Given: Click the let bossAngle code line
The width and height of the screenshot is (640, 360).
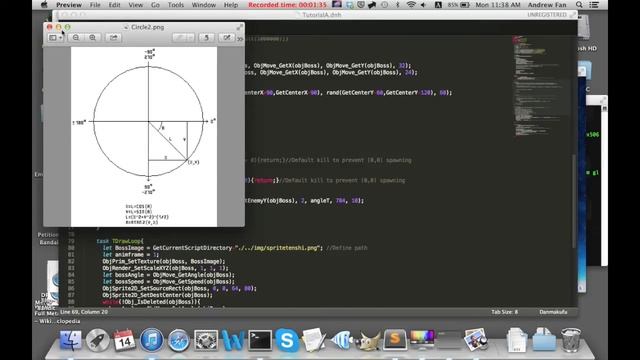Looking at the screenshot, I should [169, 275].
